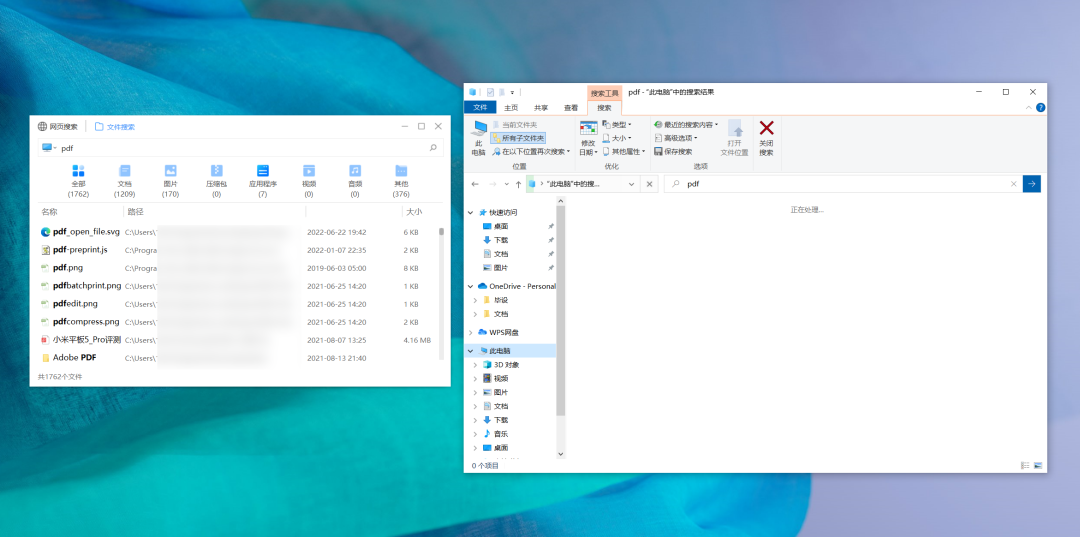
Task: Switch to 网页搜索 tab
Action: click(58, 127)
